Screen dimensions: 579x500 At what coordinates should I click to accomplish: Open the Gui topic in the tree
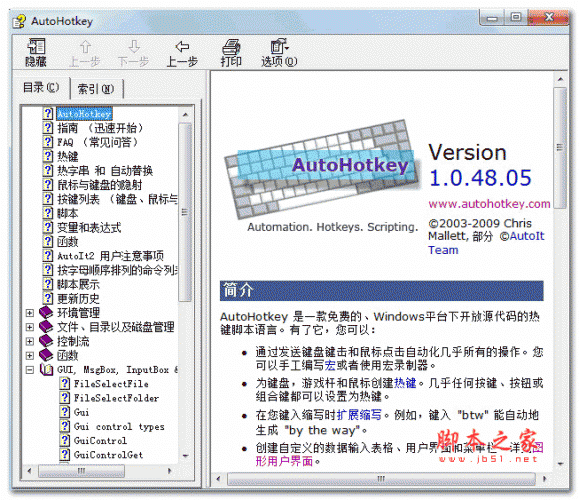coord(81,412)
